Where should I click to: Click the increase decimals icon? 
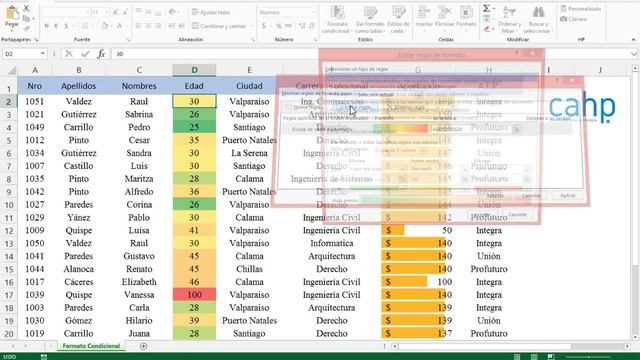[x=302, y=26]
